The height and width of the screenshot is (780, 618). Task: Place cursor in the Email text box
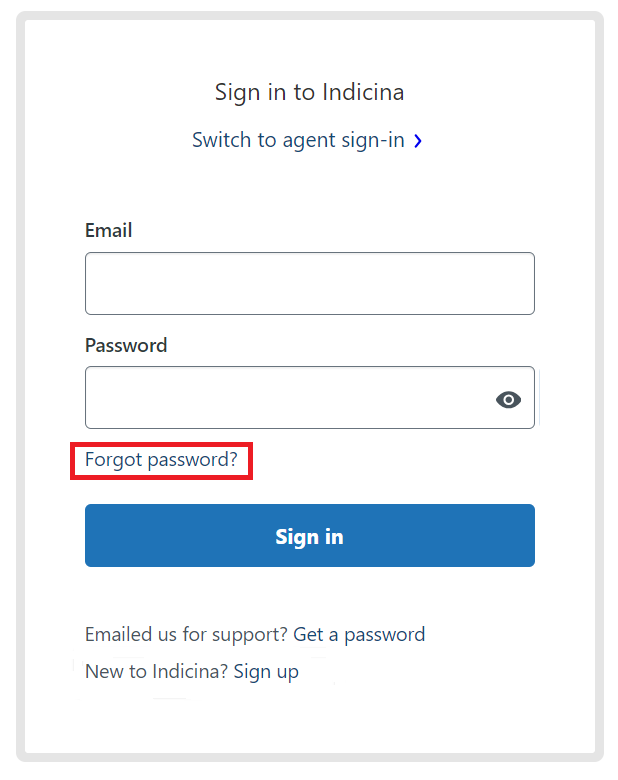pyautogui.click(x=309, y=284)
